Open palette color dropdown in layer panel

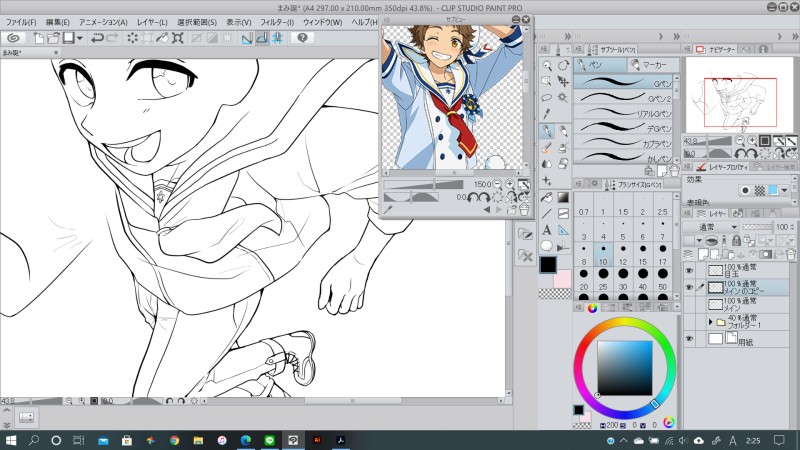click(699, 240)
